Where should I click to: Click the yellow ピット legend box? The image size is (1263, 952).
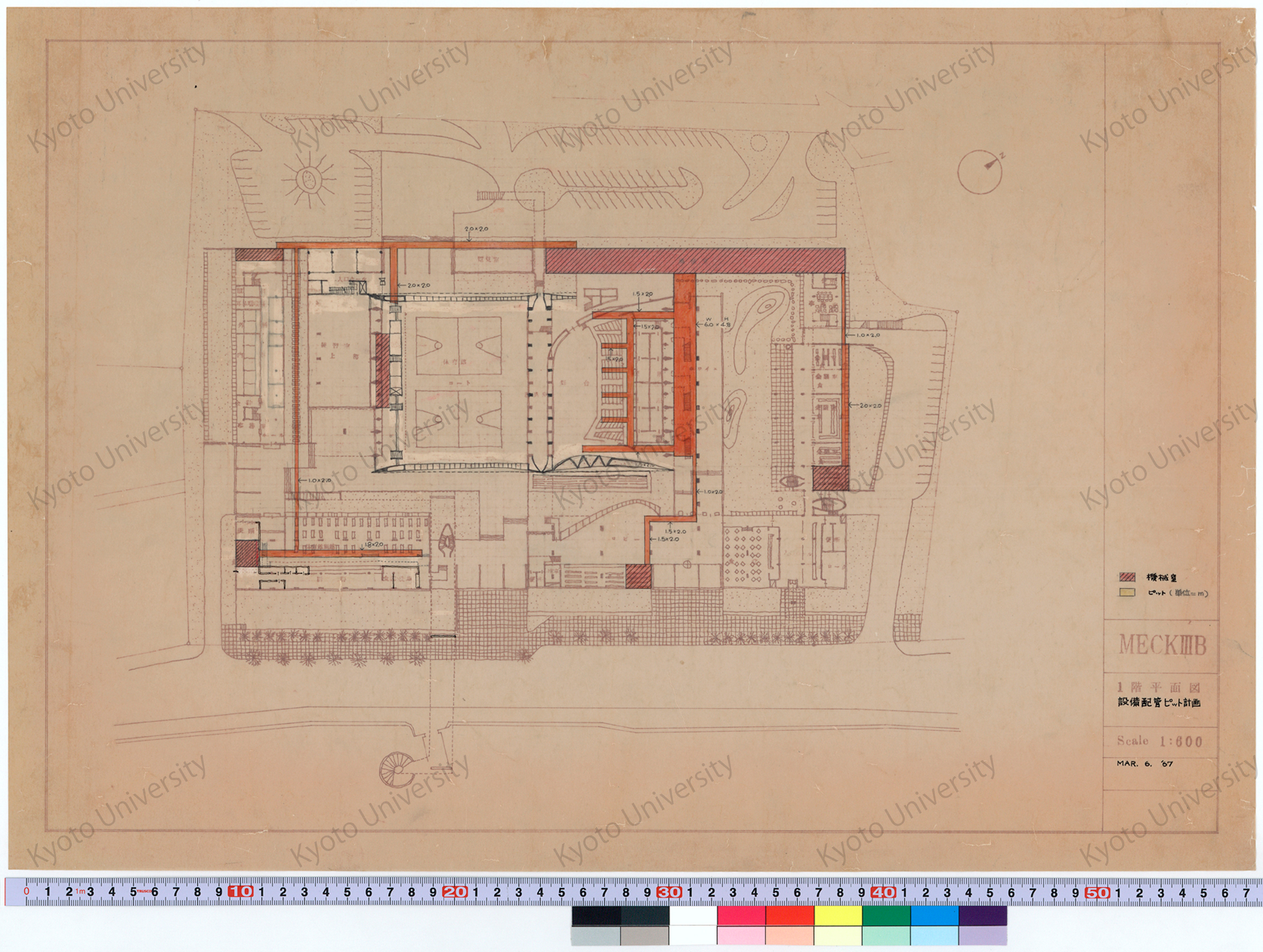tap(1127, 593)
